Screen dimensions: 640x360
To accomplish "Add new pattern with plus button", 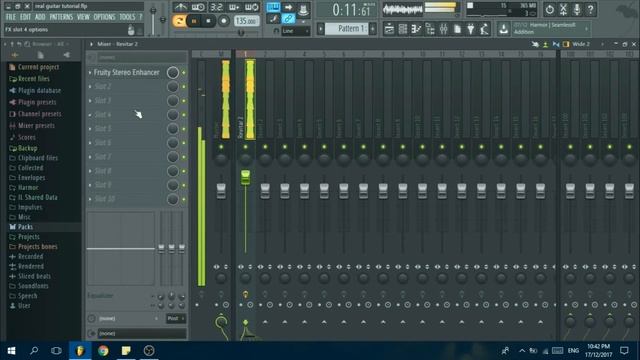I will coord(373,29).
